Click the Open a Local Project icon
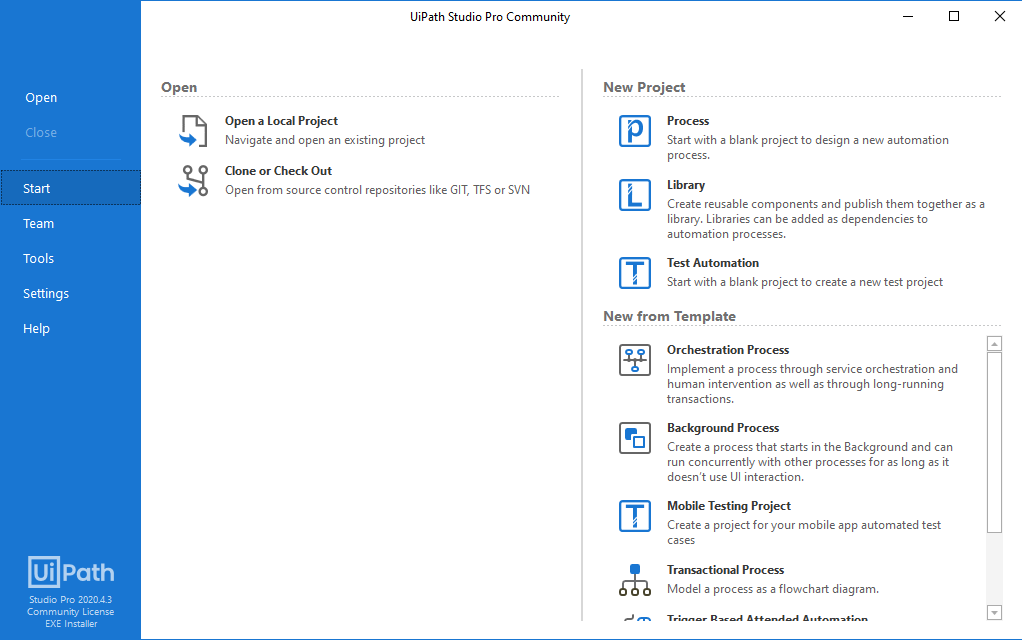The width and height of the screenshot is (1022, 640). click(x=193, y=131)
